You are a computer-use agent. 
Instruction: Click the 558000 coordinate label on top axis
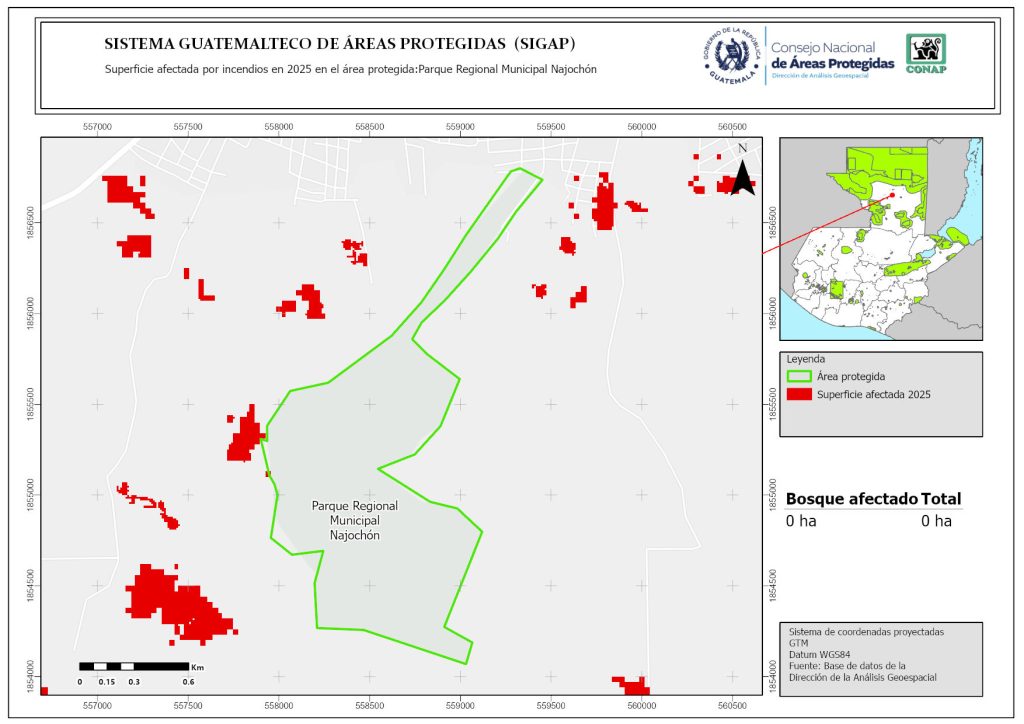click(x=278, y=127)
